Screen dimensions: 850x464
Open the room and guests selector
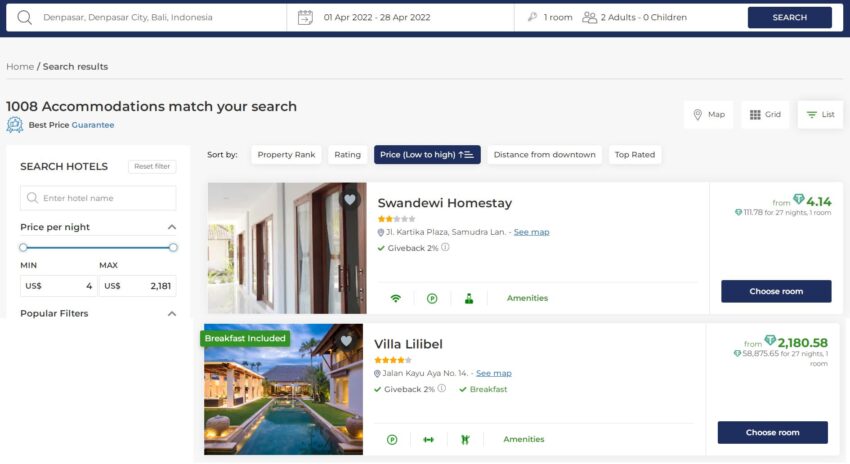point(607,17)
